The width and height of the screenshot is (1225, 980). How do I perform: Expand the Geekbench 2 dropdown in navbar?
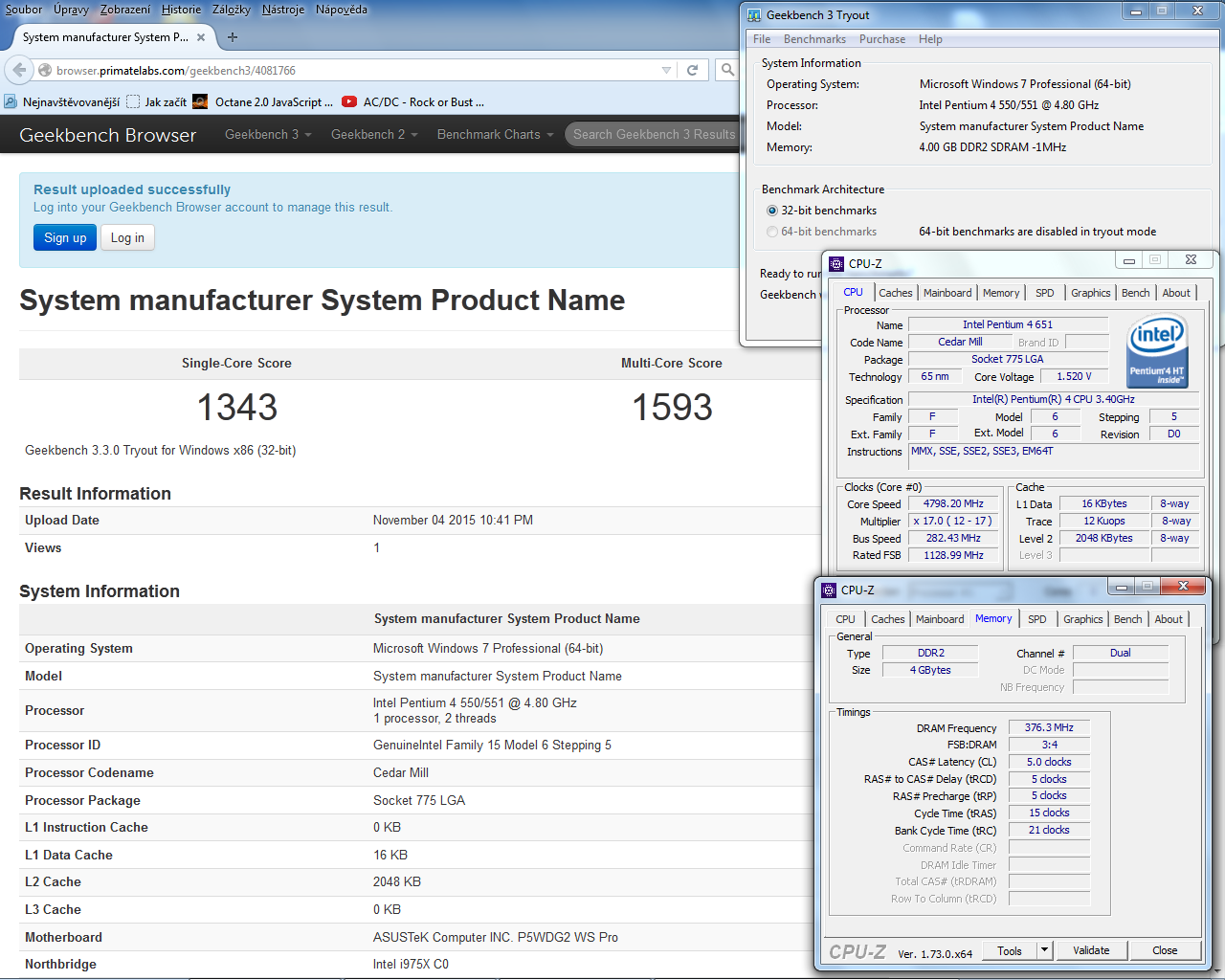click(x=374, y=135)
